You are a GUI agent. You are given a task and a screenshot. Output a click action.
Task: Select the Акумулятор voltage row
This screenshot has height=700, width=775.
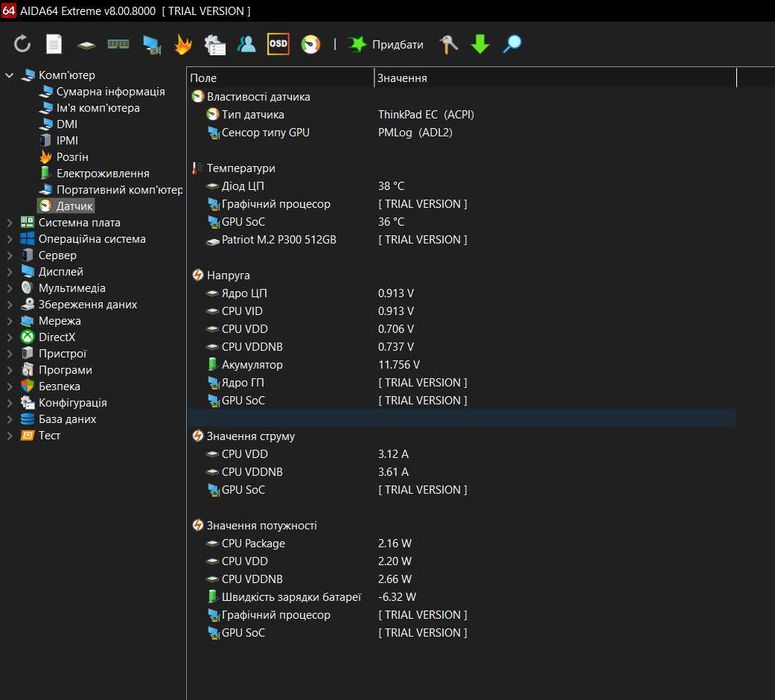coord(252,365)
